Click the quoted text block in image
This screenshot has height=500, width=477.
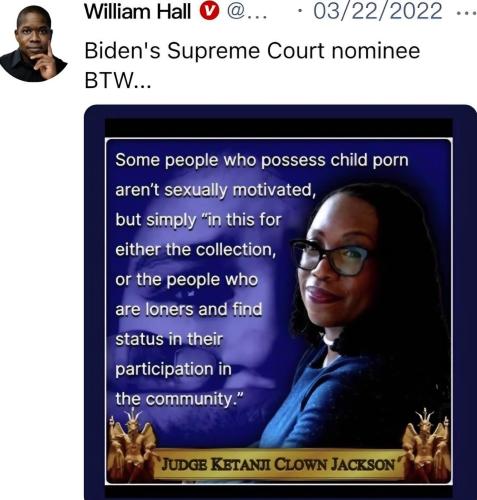(x=262, y=279)
